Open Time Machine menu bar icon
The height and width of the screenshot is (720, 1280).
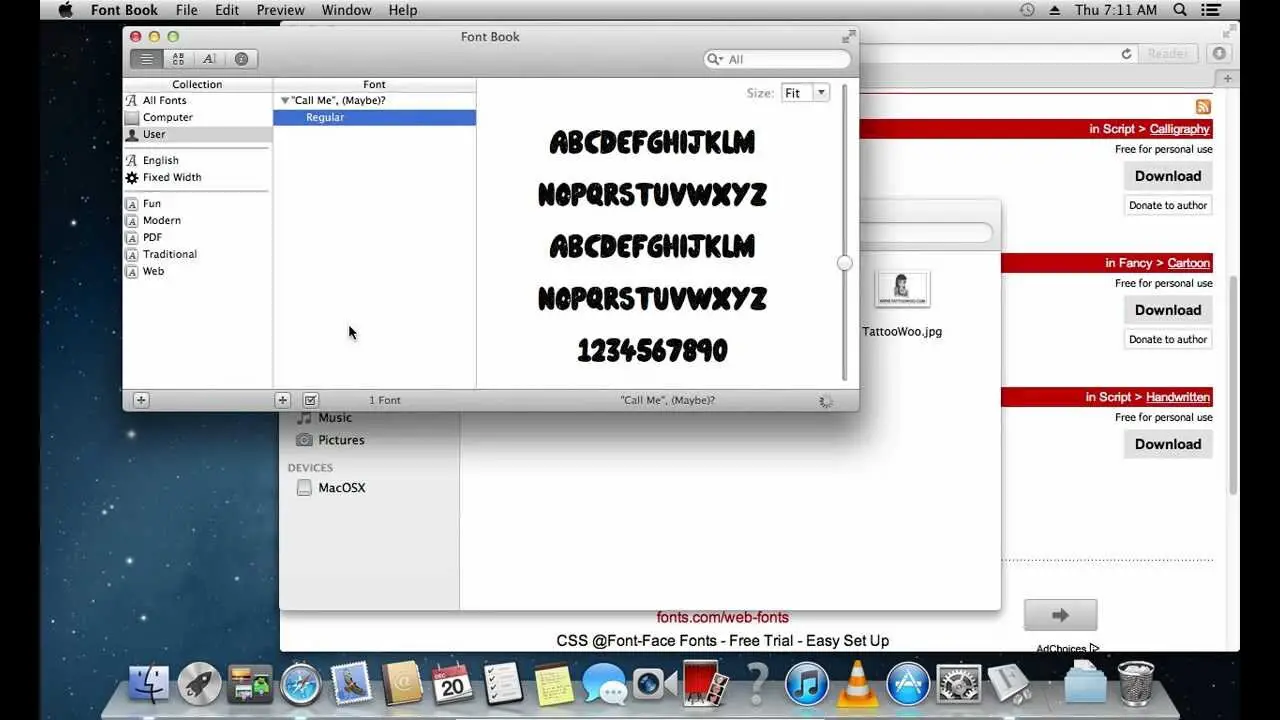(x=1027, y=10)
